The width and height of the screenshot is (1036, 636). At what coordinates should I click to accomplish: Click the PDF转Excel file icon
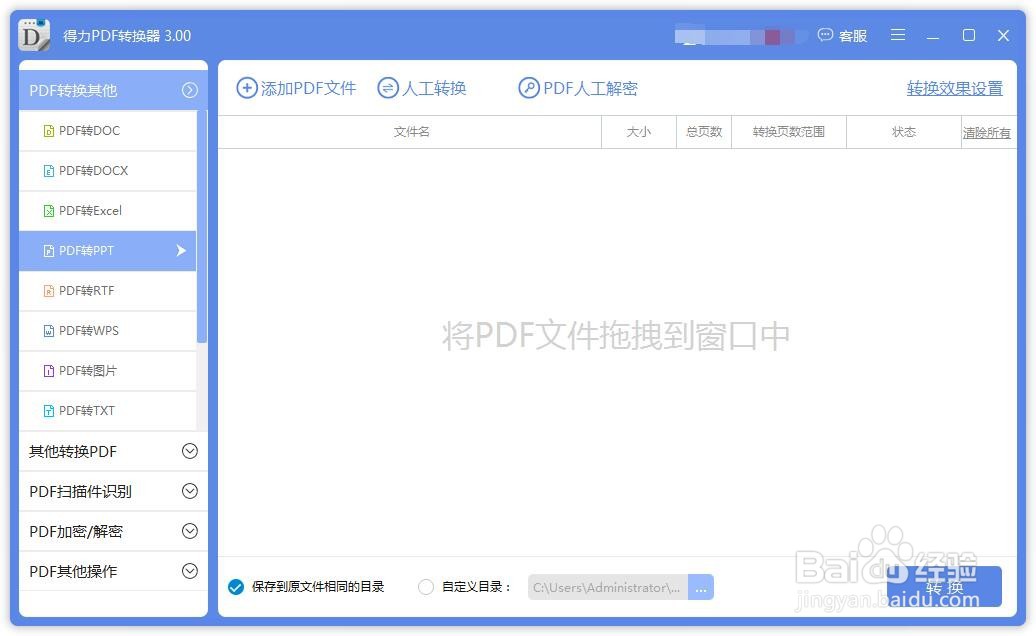point(49,211)
